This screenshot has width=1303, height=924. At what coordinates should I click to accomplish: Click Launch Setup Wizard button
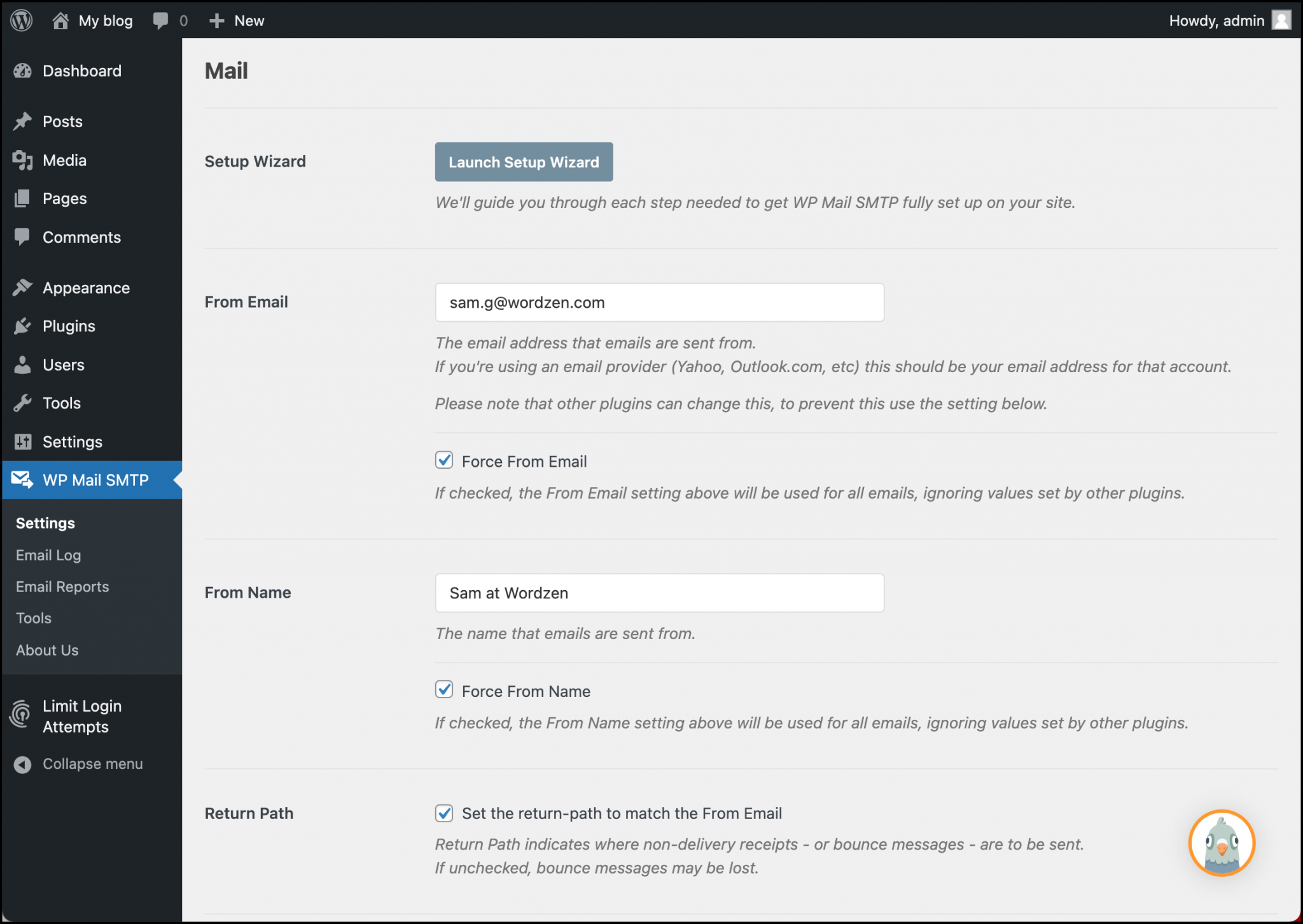(x=524, y=162)
